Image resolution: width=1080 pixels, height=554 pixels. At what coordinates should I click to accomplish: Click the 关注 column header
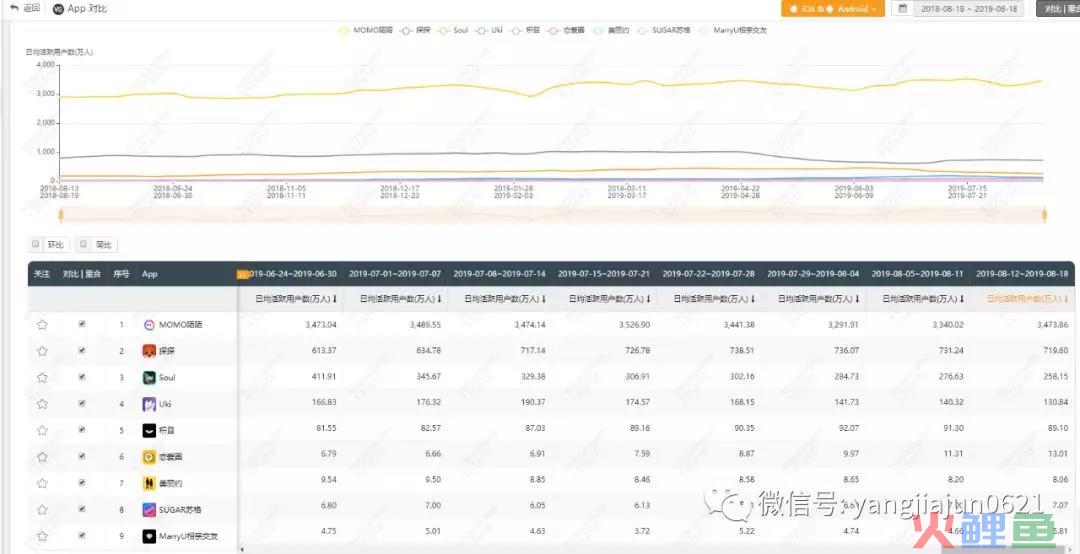(x=42, y=274)
